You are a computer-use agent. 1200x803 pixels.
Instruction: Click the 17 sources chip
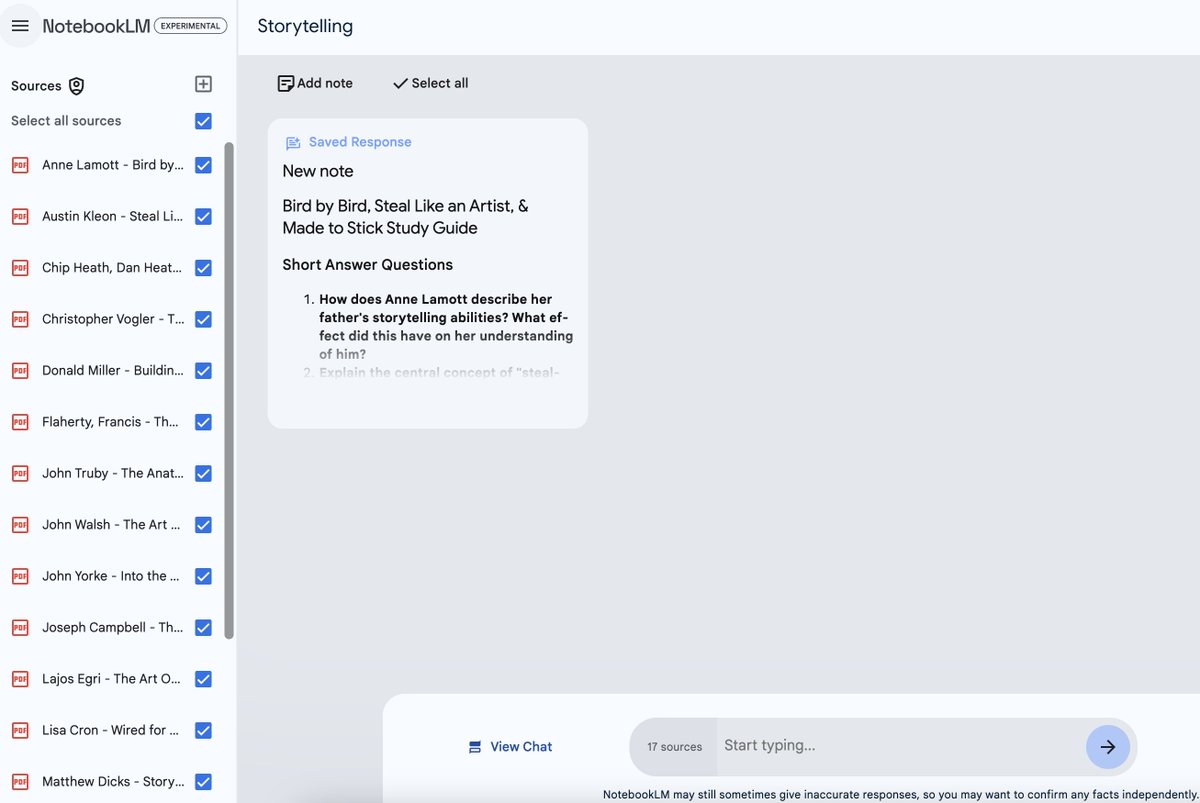tap(674, 747)
